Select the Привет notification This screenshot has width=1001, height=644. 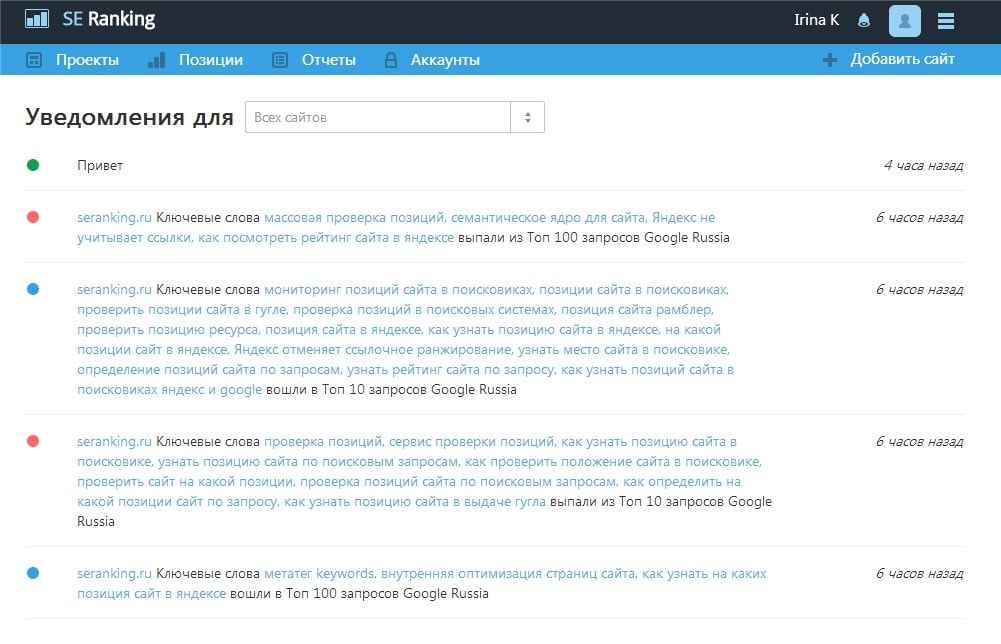point(100,165)
